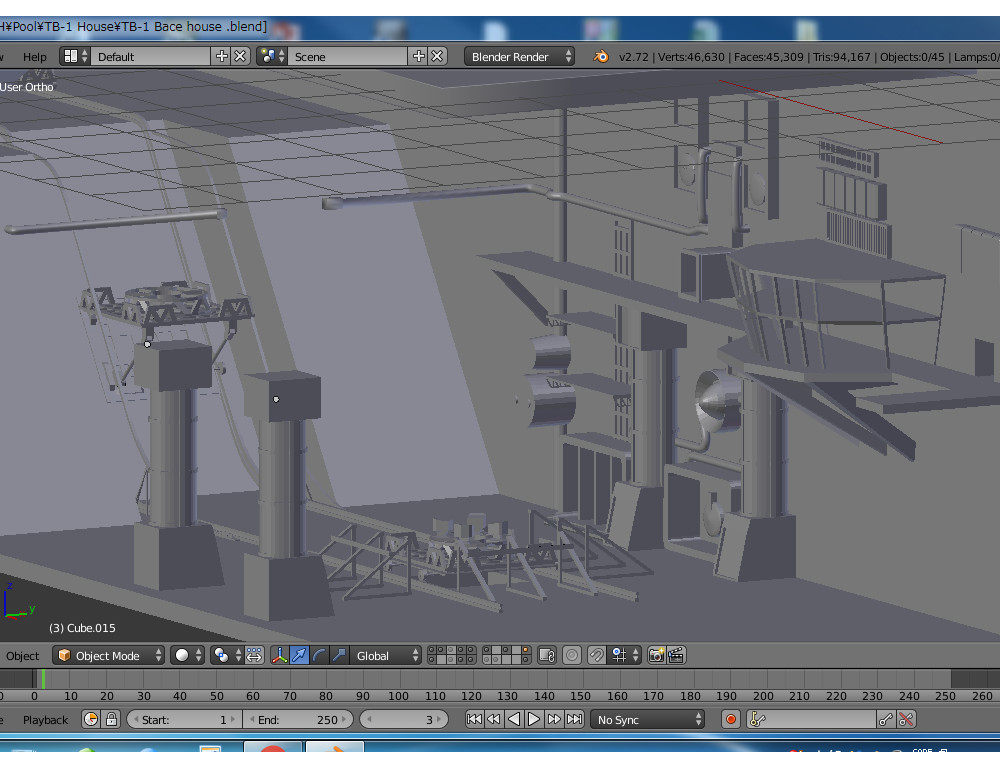Jump to the next keyframe
This screenshot has height=768, width=1000.
pyautogui.click(x=554, y=719)
